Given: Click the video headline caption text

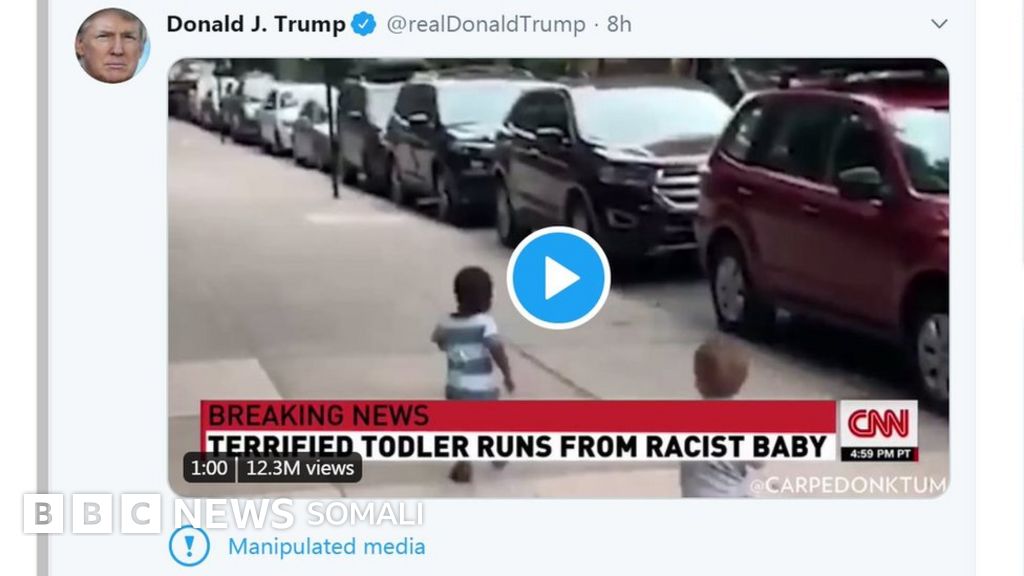Looking at the screenshot, I should 517,447.
